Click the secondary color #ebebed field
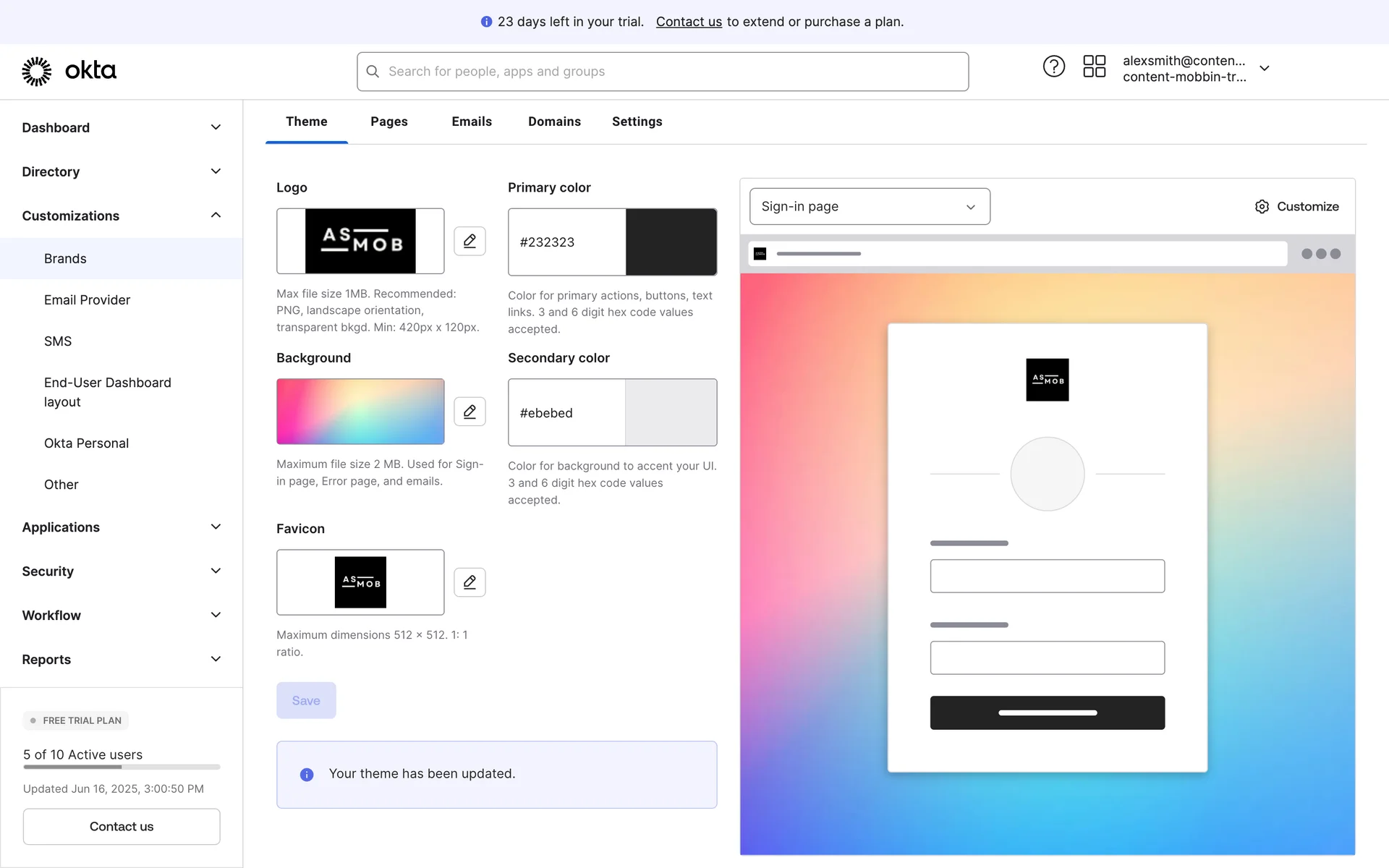 click(566, 413)
